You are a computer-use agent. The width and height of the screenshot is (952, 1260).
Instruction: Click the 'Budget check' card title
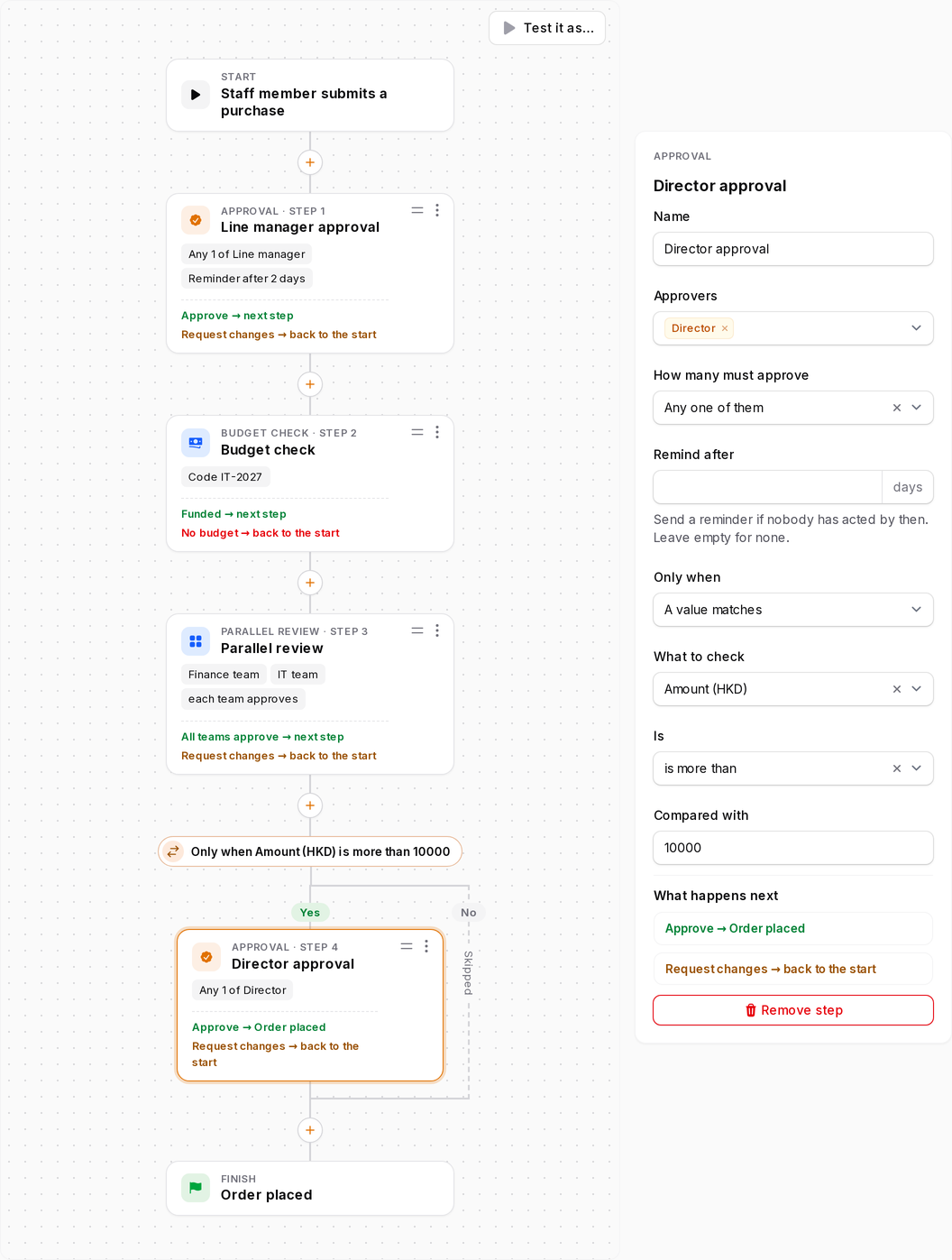tap(268, 450)
